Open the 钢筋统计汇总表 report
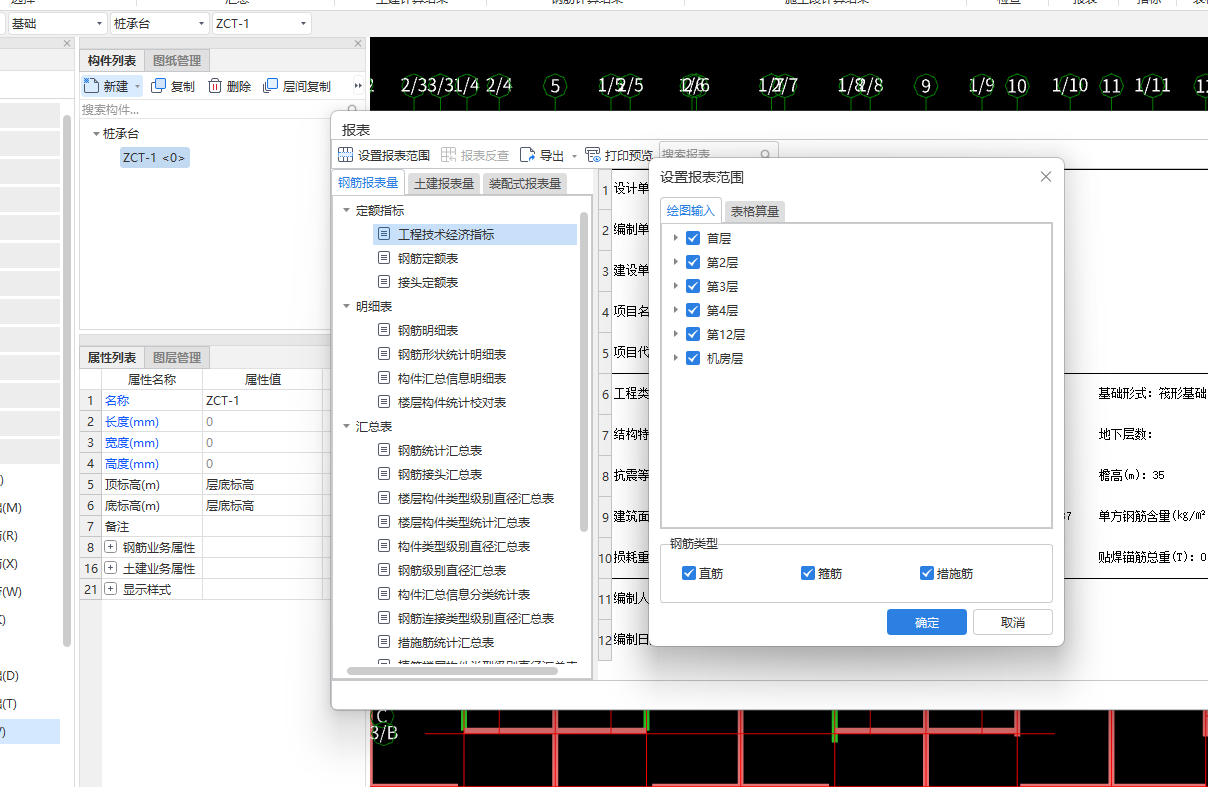This screenshot has height=787, width=1208. click(440, 450)
